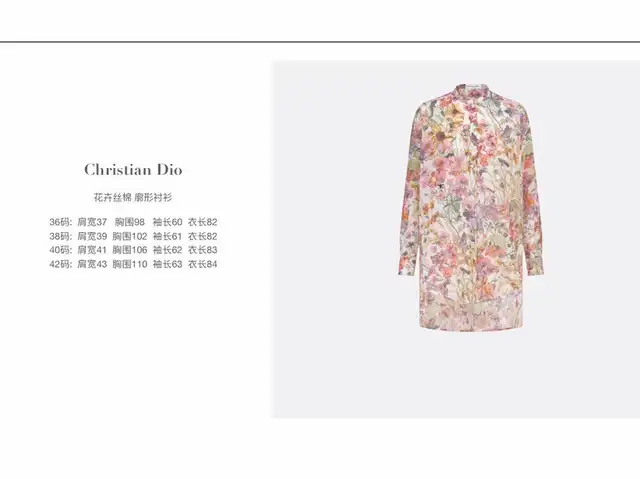
Task: Select the 花卉丝棉 廓形衬衫 product title
Action: 133,198
